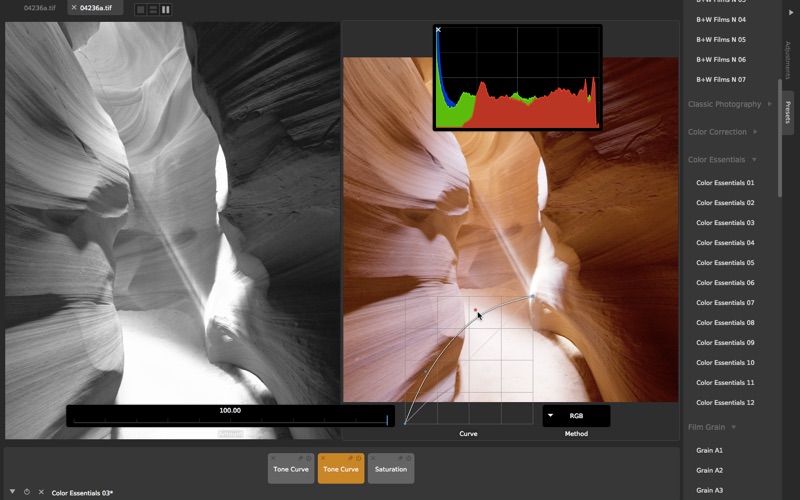Select side-by-side vertical split view icon
800x500 pixels.
coord(166,9)
